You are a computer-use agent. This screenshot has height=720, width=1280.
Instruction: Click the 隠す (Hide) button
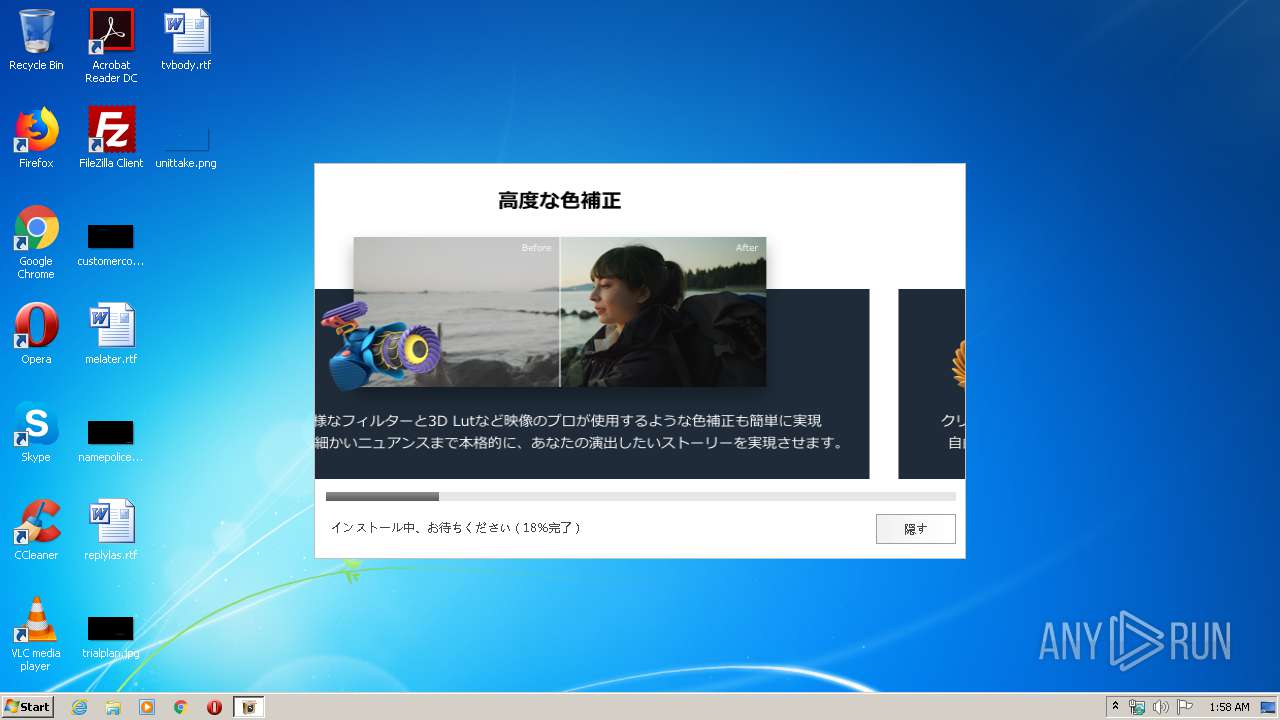[x=915, y=529]
